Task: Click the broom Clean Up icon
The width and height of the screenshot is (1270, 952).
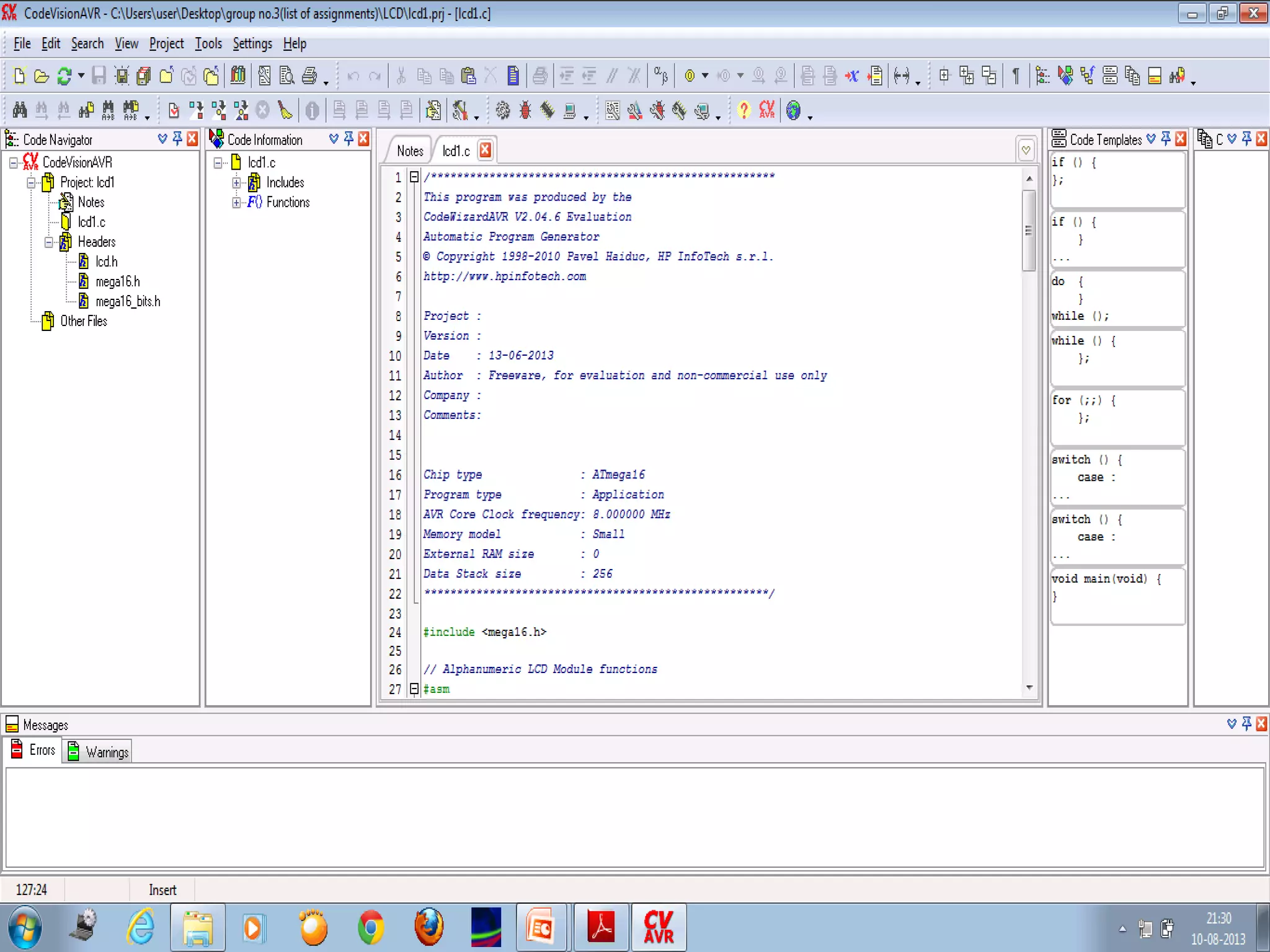Action: click(x=285, y=110)
